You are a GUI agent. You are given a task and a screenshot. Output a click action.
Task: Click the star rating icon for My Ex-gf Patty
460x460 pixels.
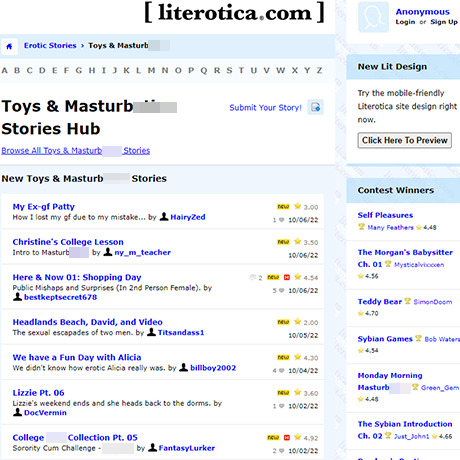pyautogui.click(x=298, y=206)
